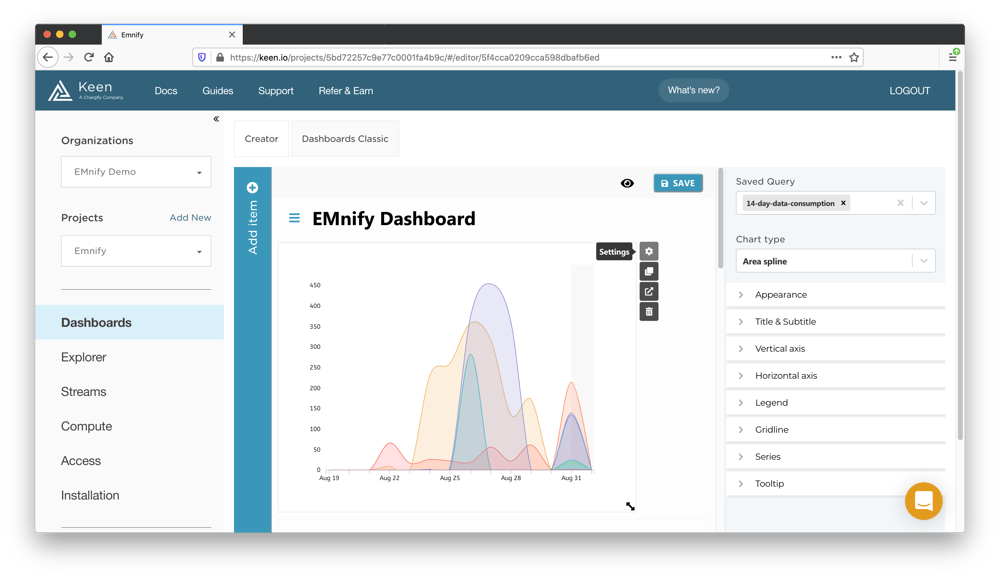Viewport: 1000px width, 579px height.
Task: Click the Aug 22 axis label
Action: pyautogui.click(x=389, y=478)
